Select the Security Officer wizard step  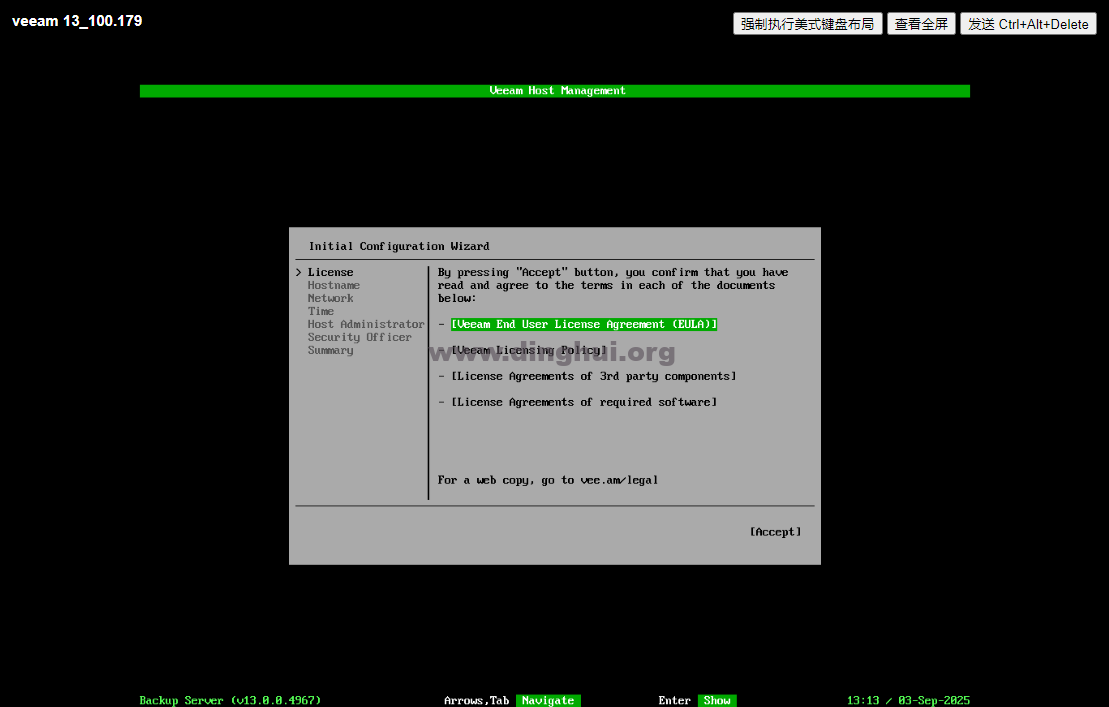(x=359, y=337)
